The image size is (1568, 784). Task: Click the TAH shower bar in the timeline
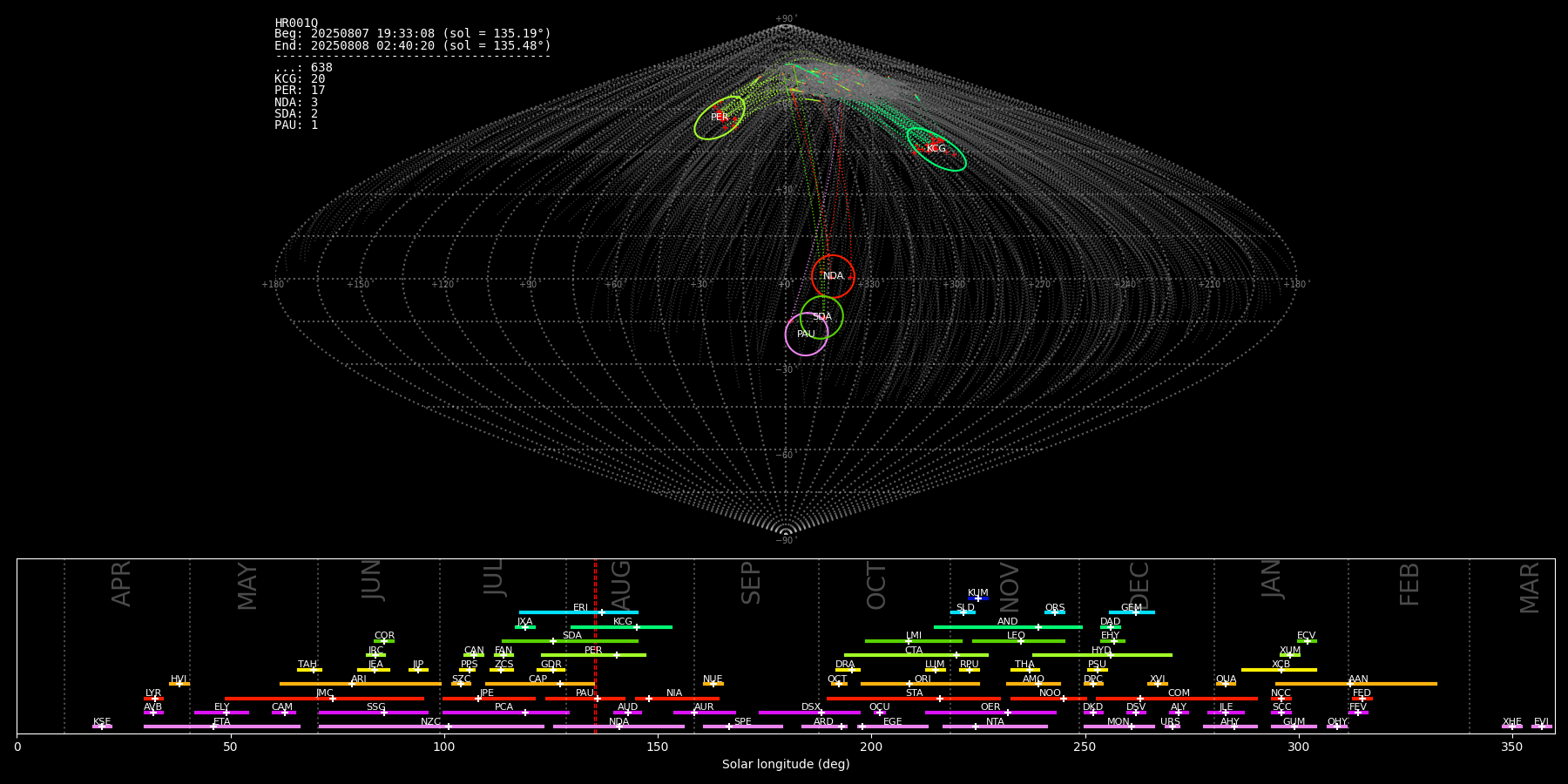point(309,670)
